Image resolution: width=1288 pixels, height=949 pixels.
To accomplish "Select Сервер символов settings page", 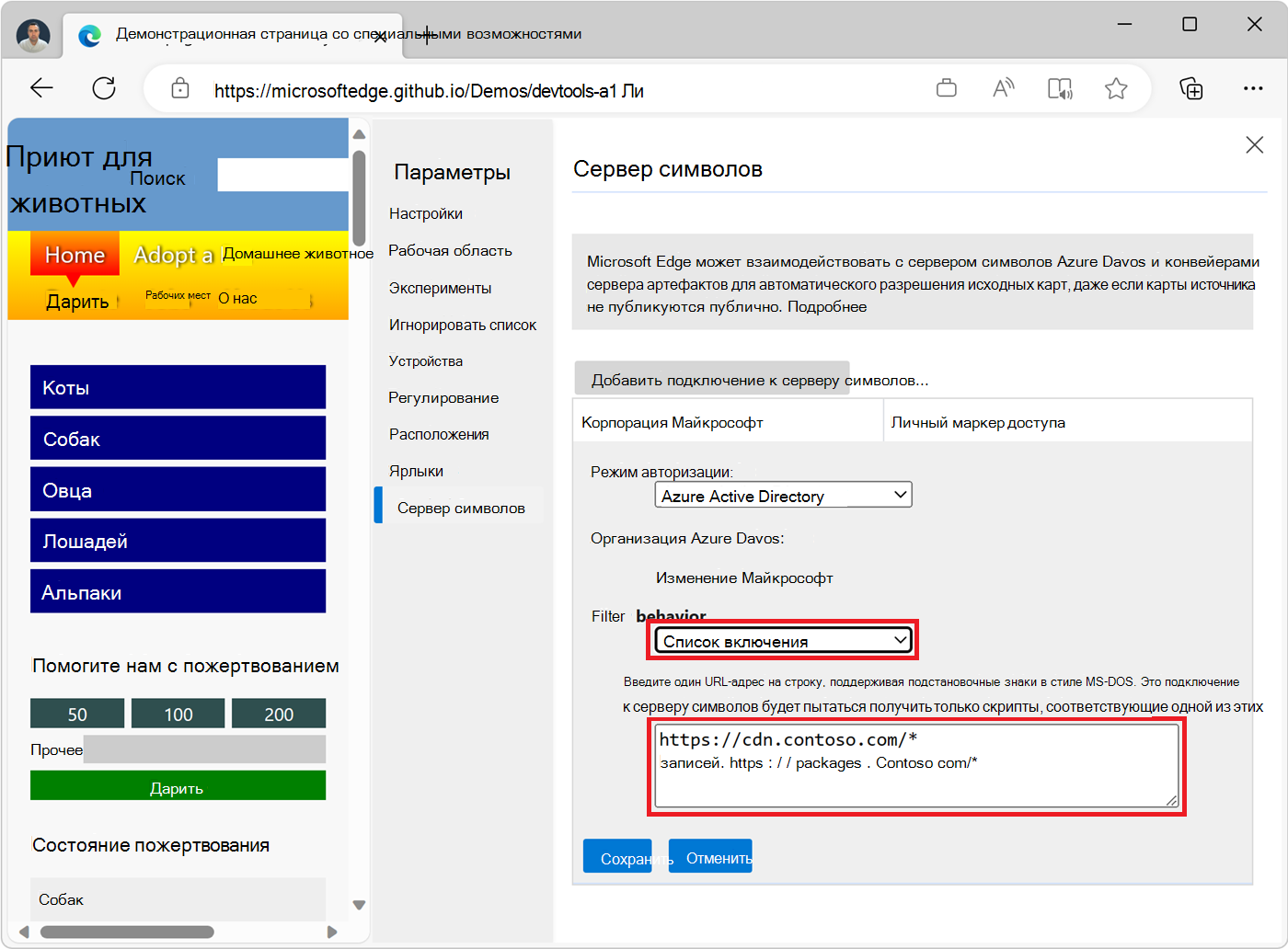I will (458, 506).
